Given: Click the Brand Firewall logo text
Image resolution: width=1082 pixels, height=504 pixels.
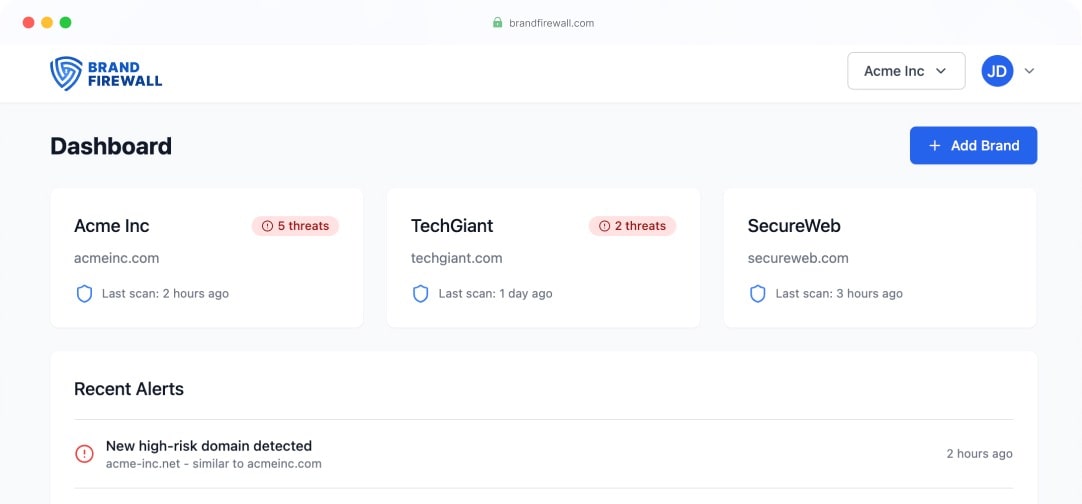Looking at the screenshot, I should pos(125,74).
